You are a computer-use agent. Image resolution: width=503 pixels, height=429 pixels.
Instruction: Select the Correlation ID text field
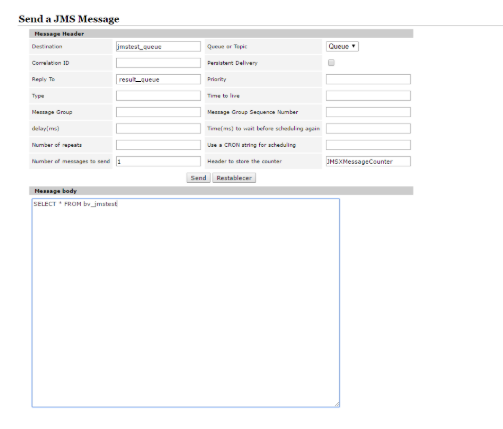[x=158, y=63]
